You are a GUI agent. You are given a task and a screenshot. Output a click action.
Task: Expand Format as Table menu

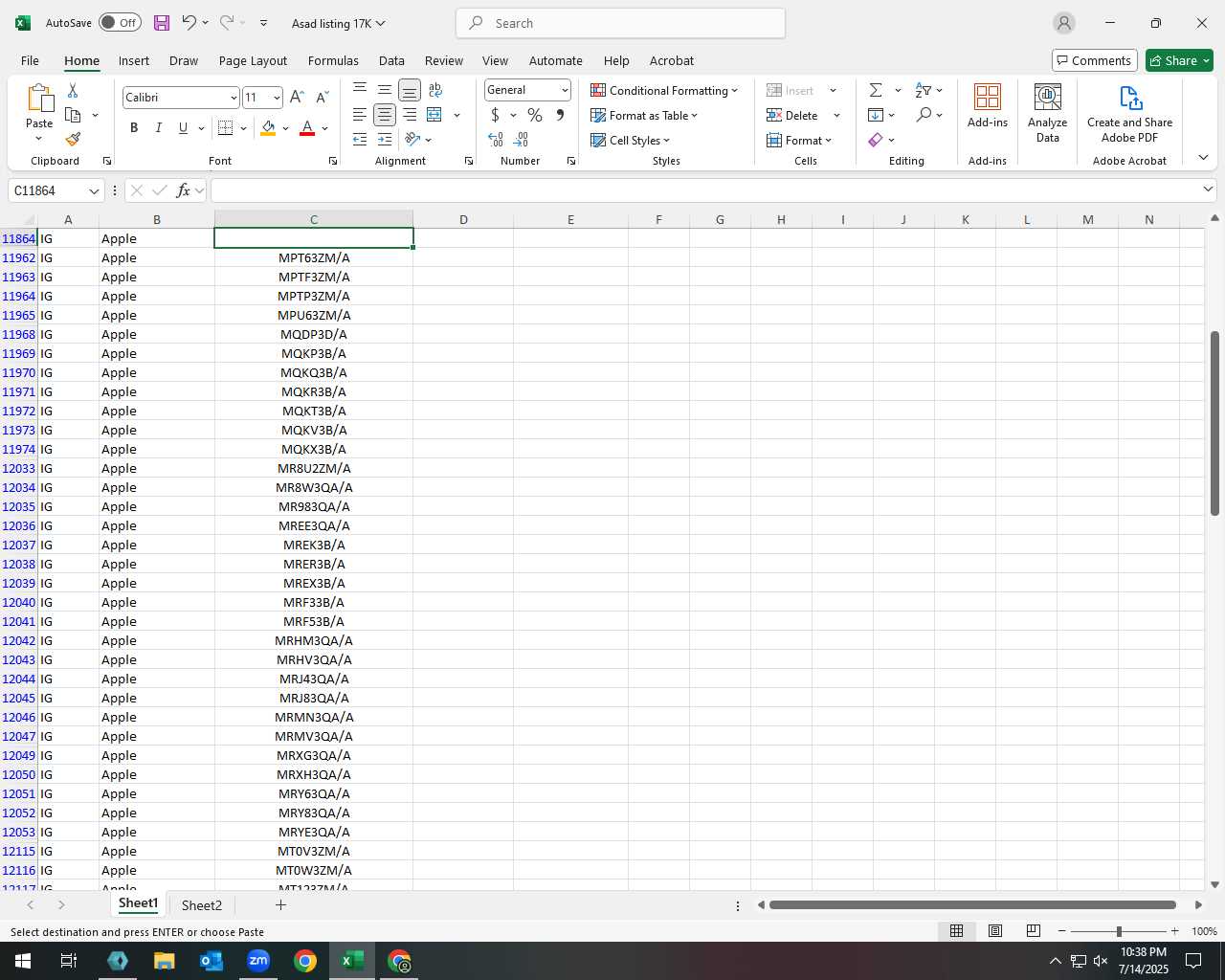[644, 115]
